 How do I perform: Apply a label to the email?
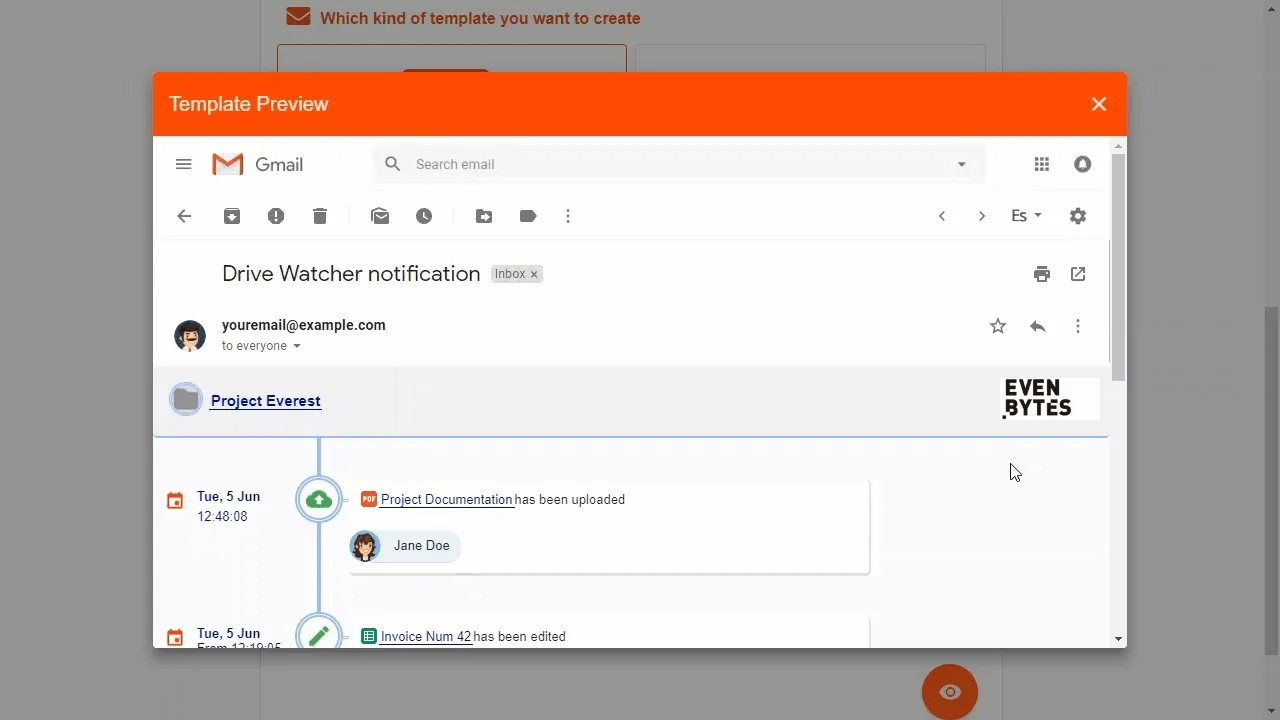click(x=528, y=216)
